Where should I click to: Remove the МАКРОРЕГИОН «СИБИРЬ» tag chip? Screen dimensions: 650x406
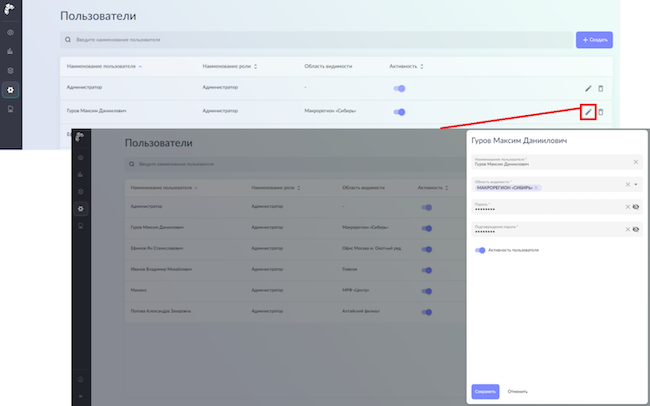[537, 187]
